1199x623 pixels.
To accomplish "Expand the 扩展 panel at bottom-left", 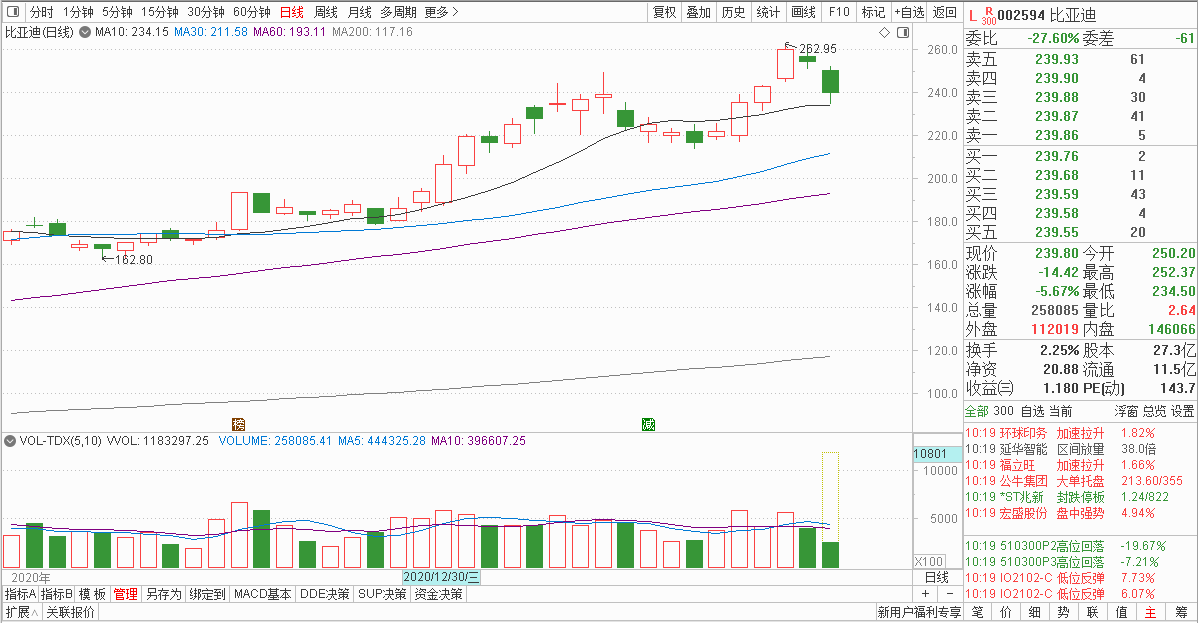I will (x=20, y=612).
